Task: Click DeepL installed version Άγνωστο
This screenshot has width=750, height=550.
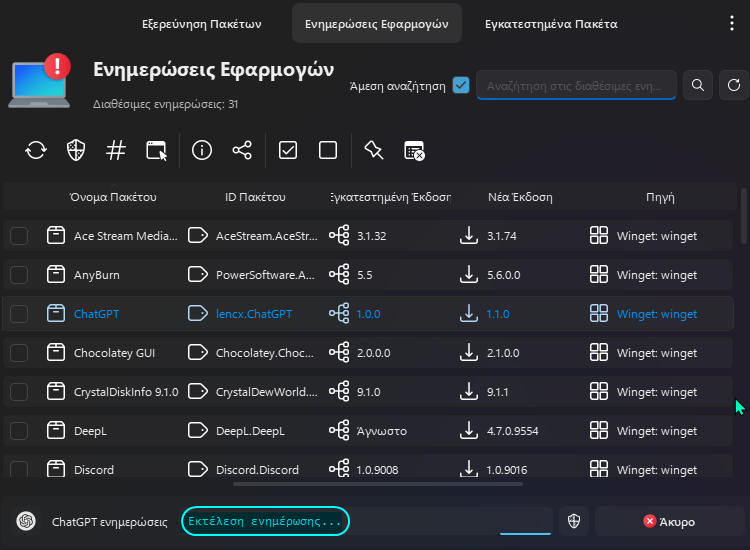Action: [382, 431]
